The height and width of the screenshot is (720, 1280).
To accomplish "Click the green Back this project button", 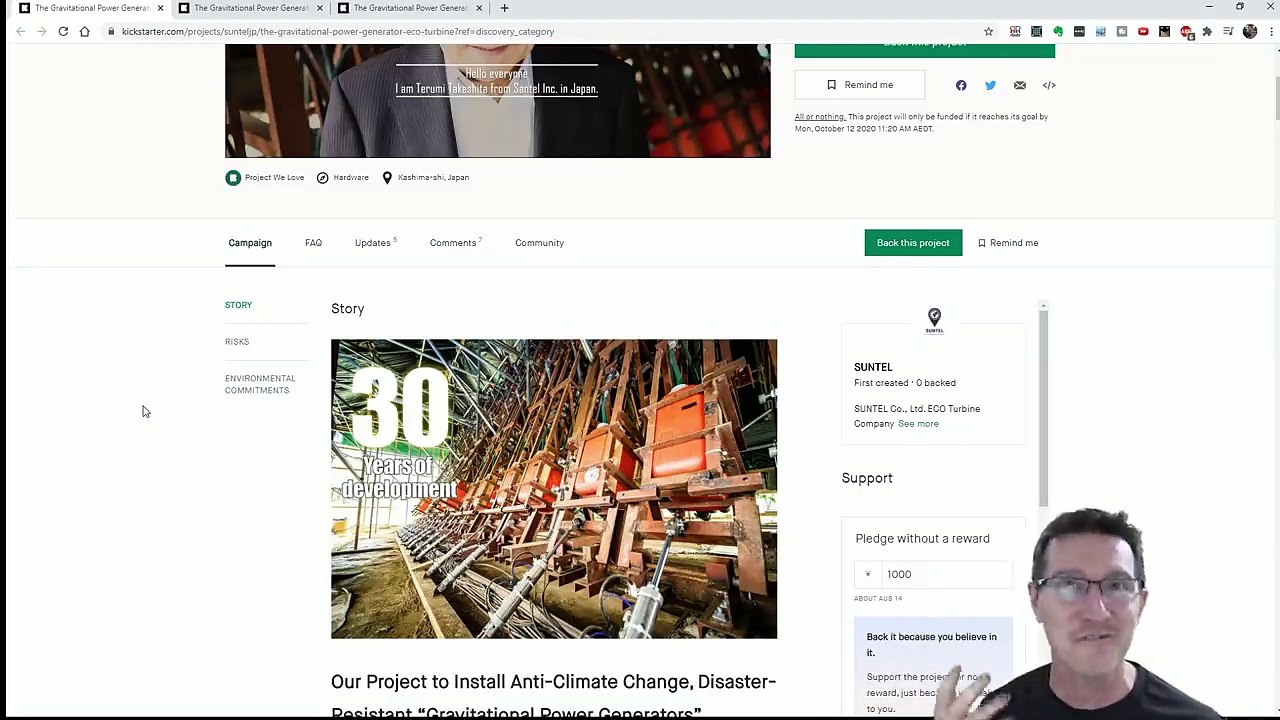I will click(x=913, y=243).
